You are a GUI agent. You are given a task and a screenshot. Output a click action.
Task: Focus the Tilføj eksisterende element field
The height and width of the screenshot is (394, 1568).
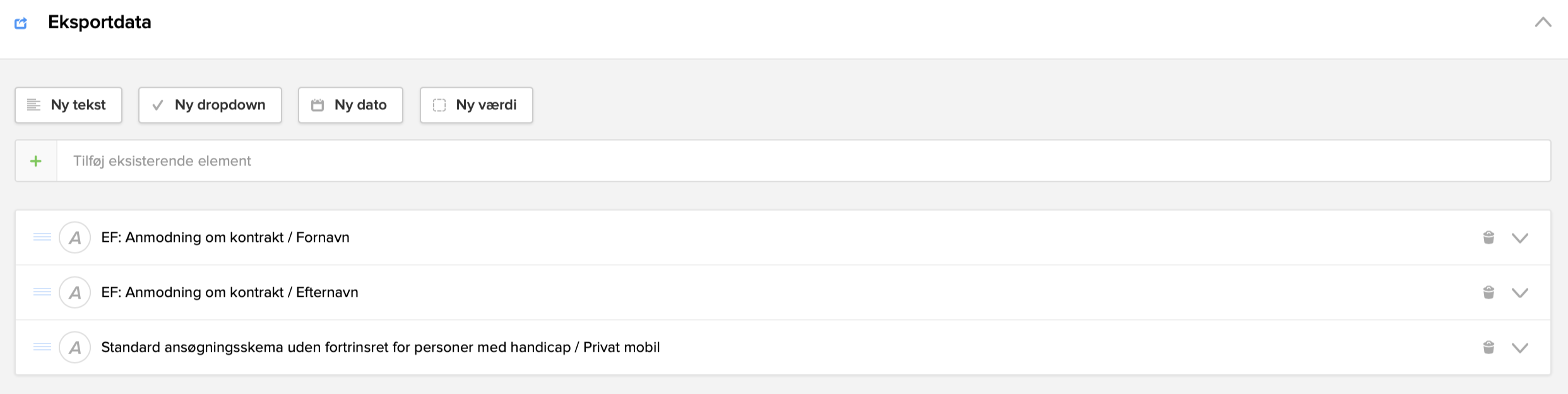pyautogui.click(x=803, y=161)
